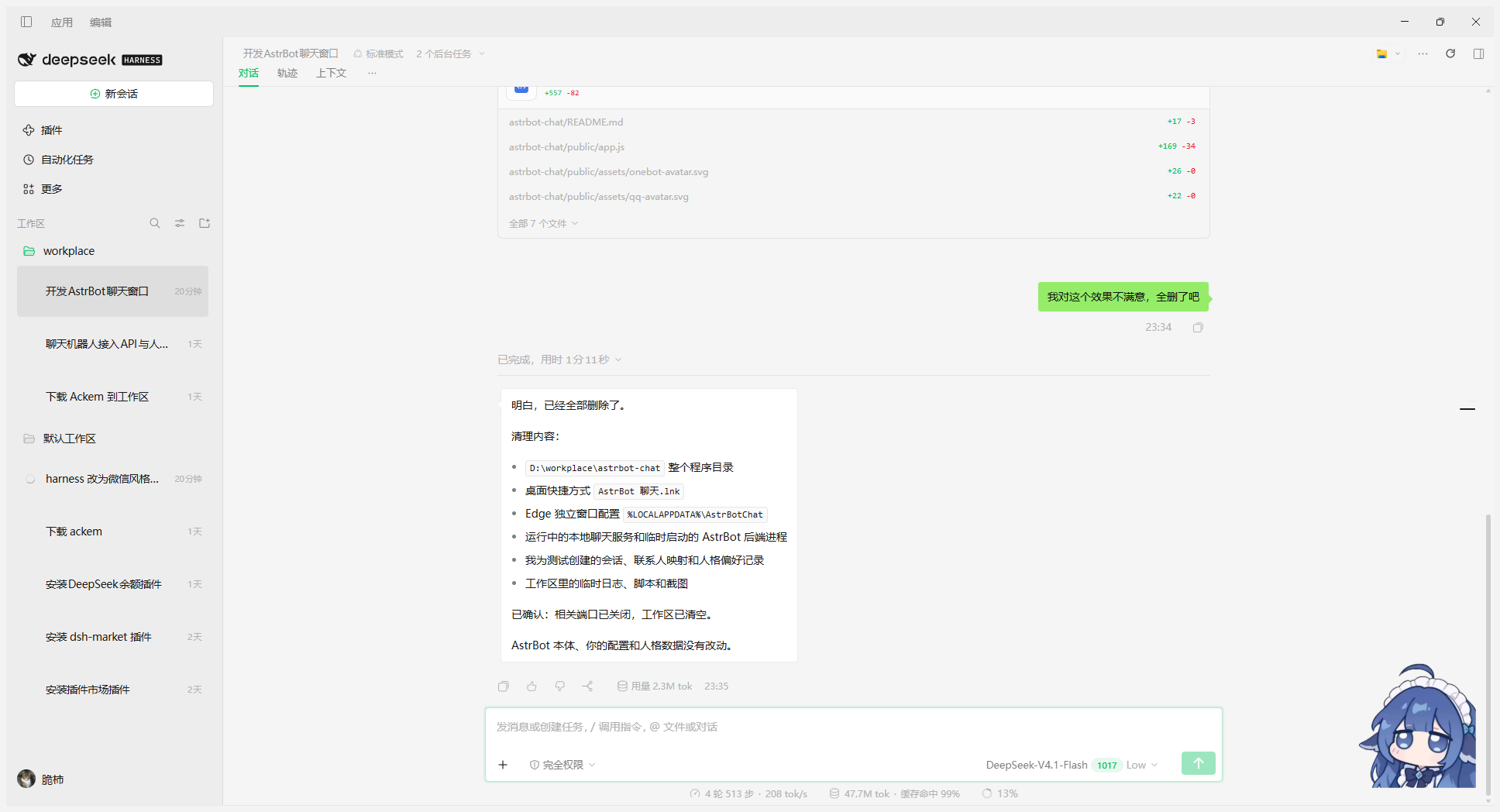
Task: Start a 新会话 new conversation
Action: coord(114,94)
